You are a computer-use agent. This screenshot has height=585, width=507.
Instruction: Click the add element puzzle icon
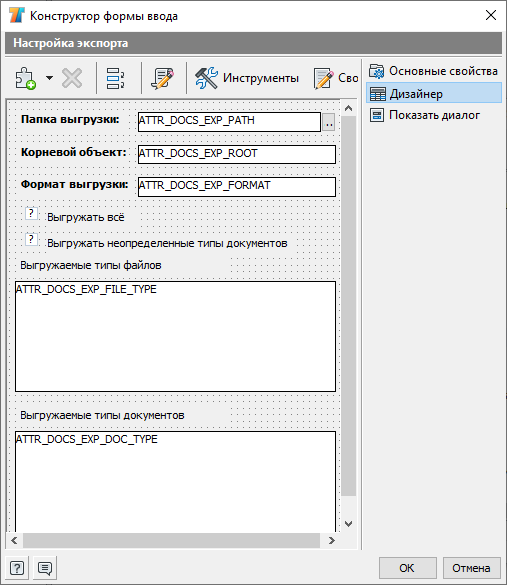coord(26,78)
